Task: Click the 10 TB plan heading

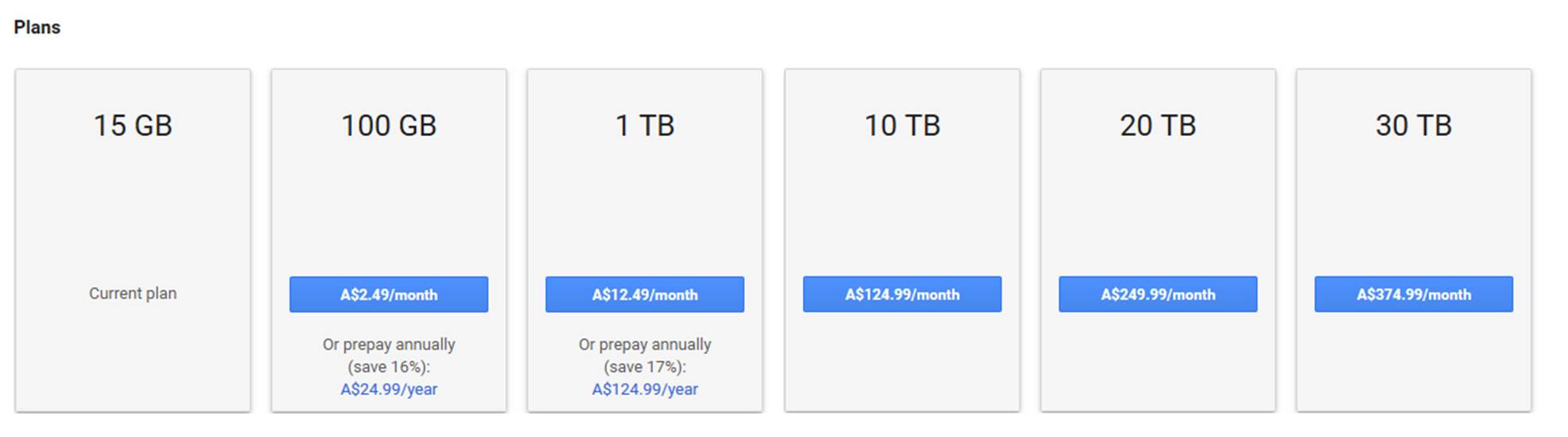Action: pos(902,125)
